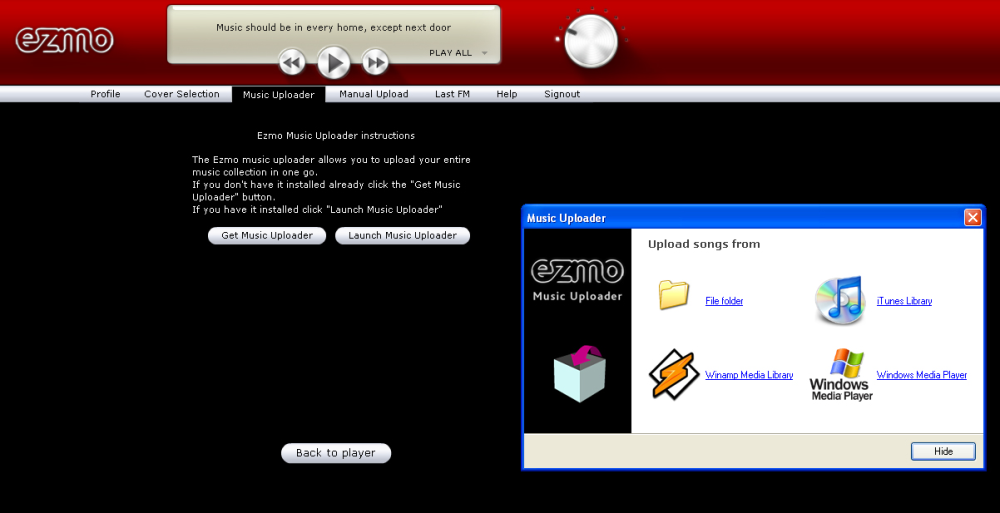Click the Launch Music Uploader button
Image resolution: width=1000 pixels, height=513 pixels.
pyautogui.click(x=402, y=235)
